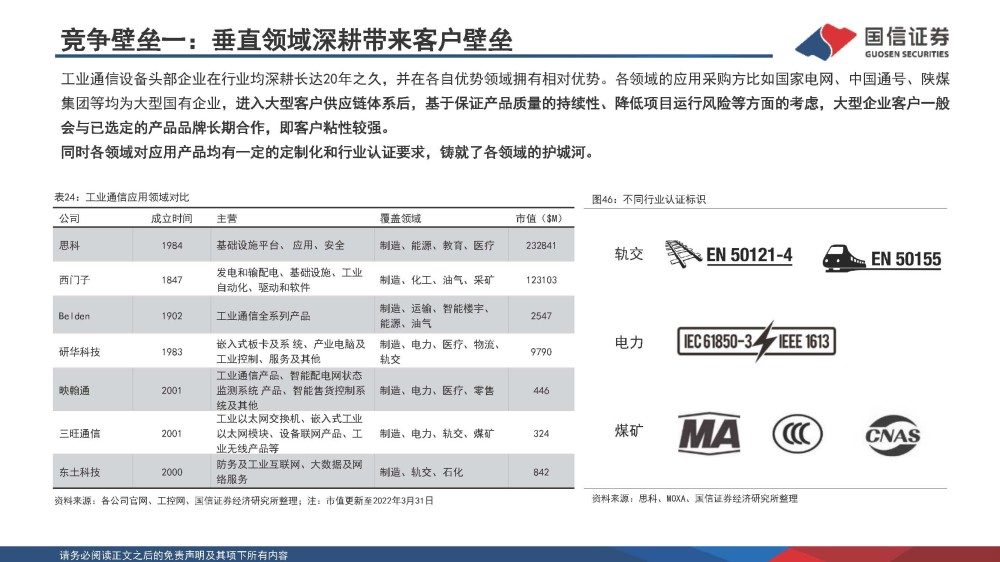Click the CNAS accreditation logo
This screenshot has width=1000, height=562.
coord(892,436)
